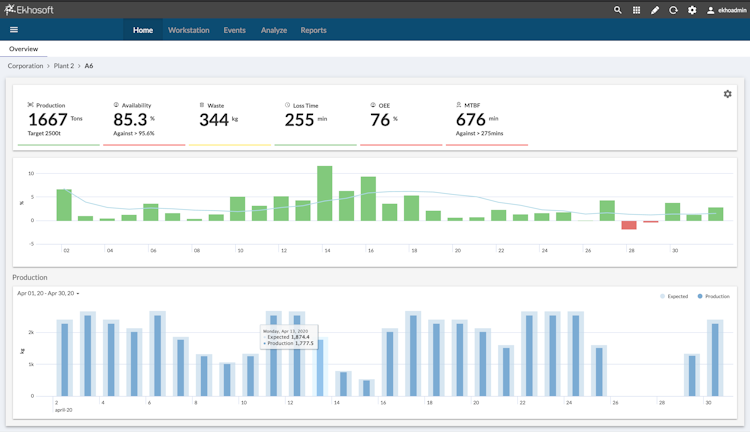Viewport: 750px width, 432px height.
Task: Open the ekhoadmin user menu
Action: 727,10
